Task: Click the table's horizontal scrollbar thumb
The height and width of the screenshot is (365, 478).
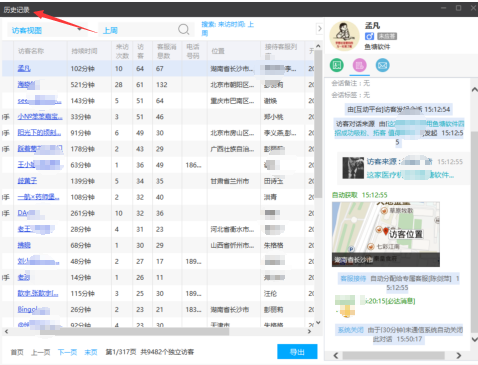Action: (134, 331)
